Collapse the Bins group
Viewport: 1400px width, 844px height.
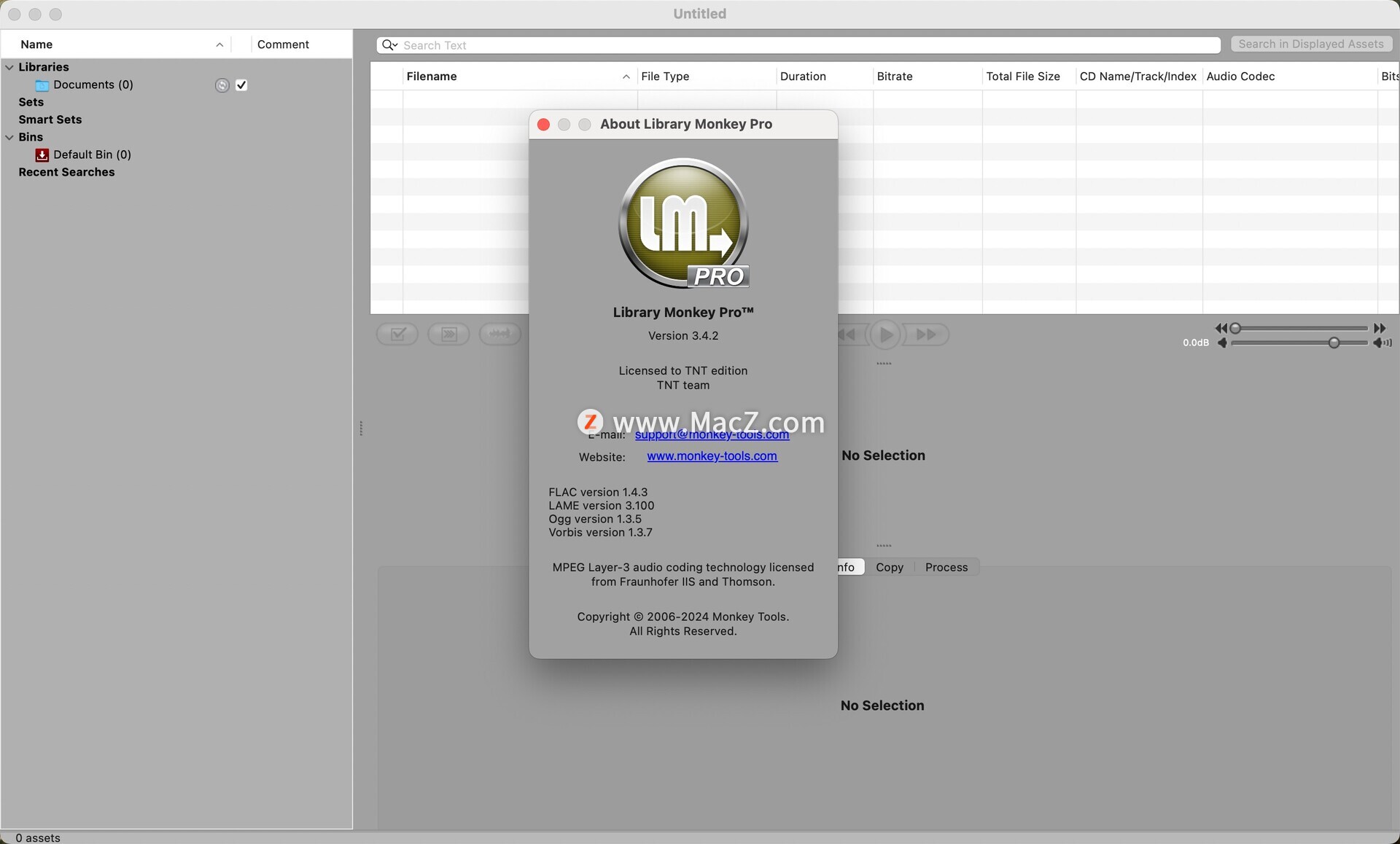[9, 137]
